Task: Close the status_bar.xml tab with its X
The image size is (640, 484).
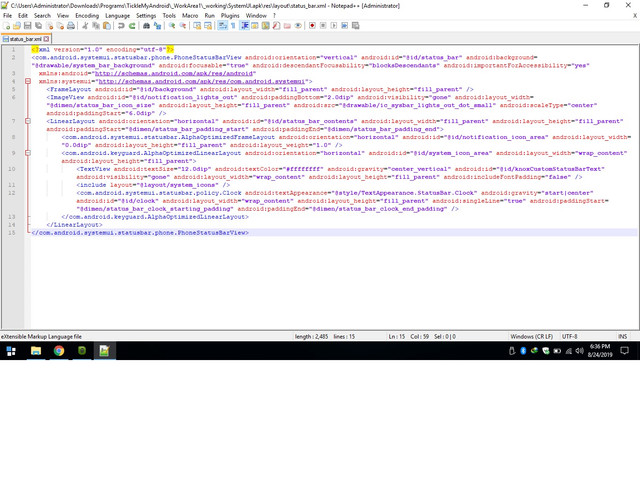Action: coord(47,39)
